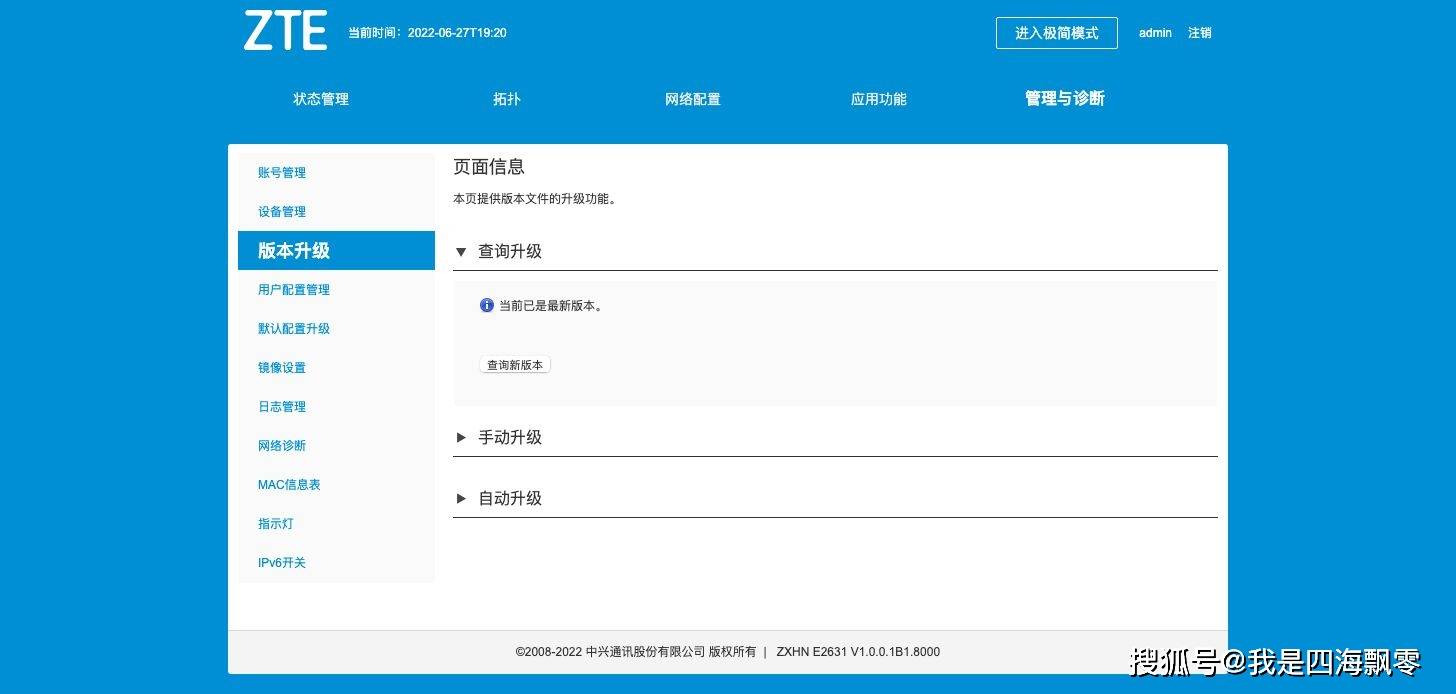Image resolution: width=1456 pixels, height=694 pixels.
Task: Select 版本升级 in the sidebar
Action: pos(336,250)
